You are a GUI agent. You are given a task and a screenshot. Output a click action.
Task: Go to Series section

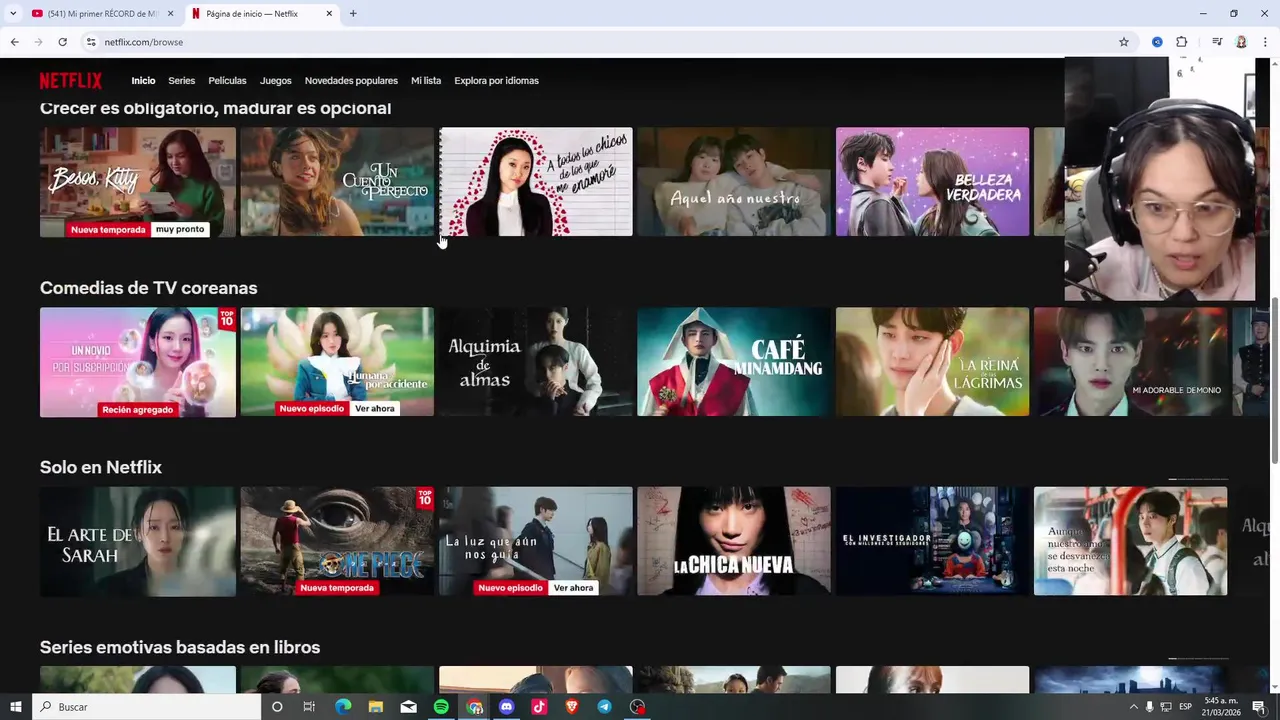coord(182,81)
